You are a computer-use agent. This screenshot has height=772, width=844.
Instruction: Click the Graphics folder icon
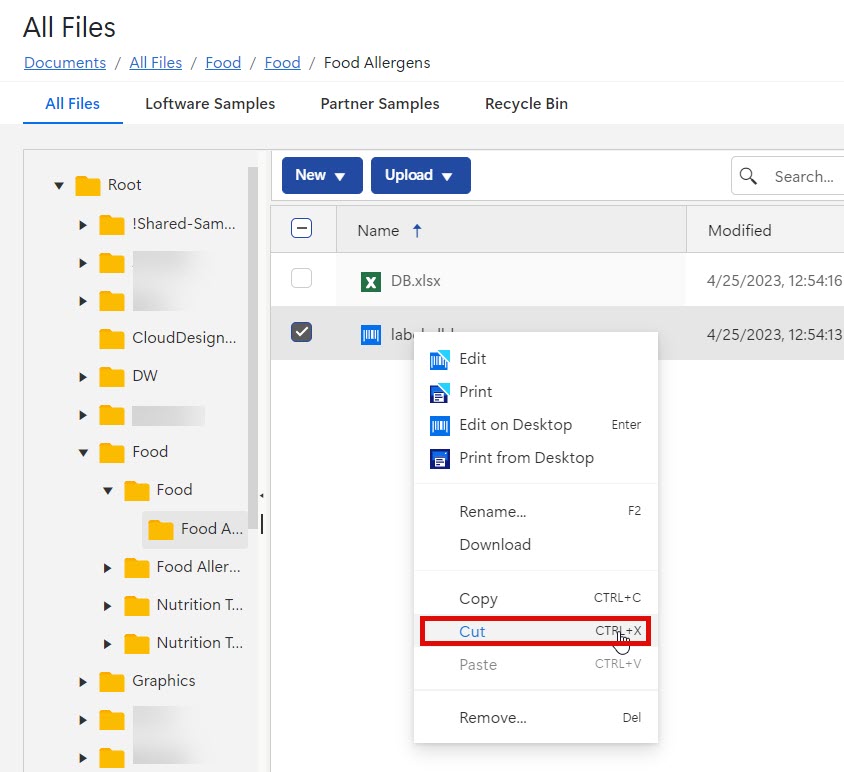click(112, 681)
